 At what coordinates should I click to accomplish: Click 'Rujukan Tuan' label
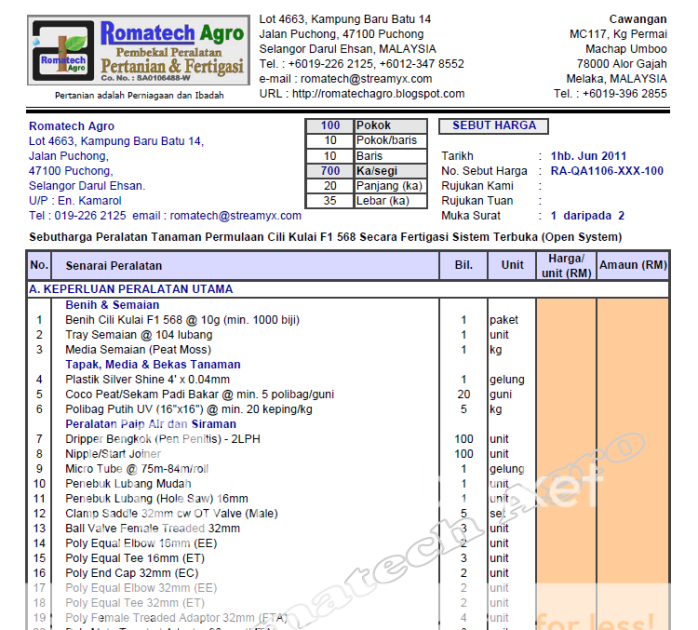click(x=477, y=201)
